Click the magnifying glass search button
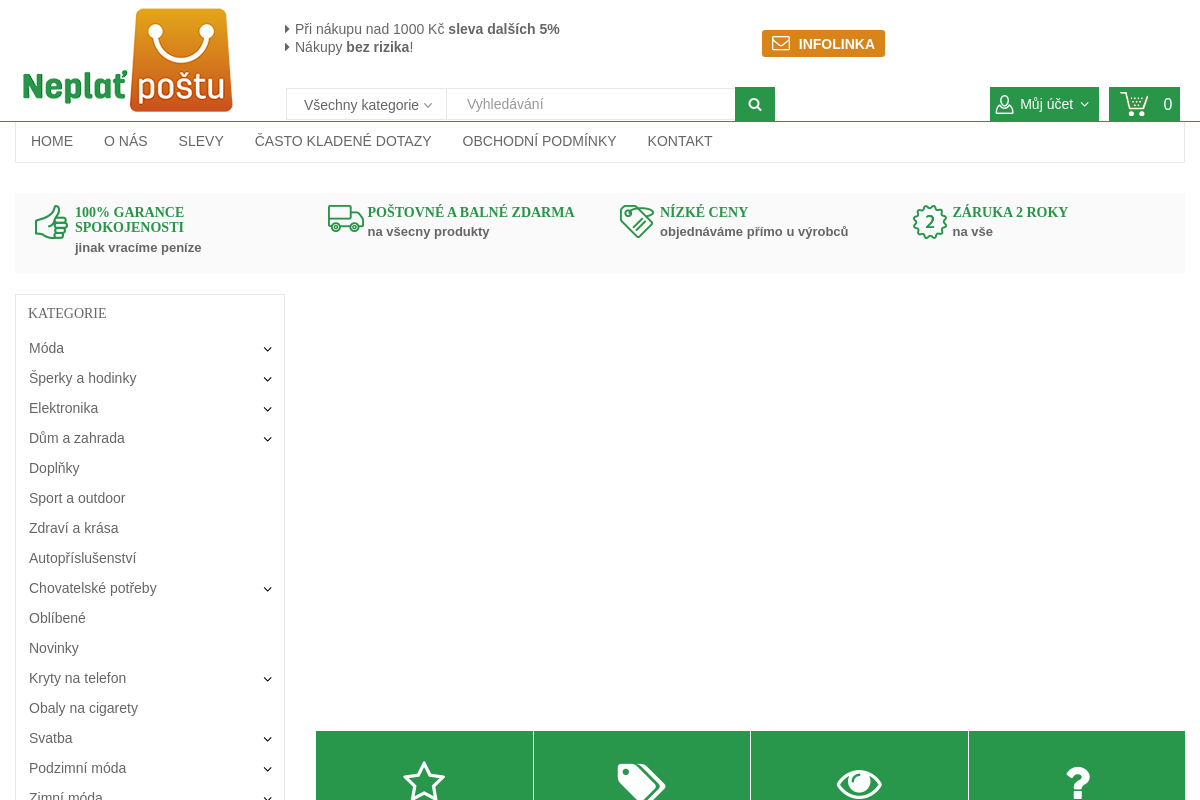Viewport: 1200px width, 800px height. coord(755,104)
